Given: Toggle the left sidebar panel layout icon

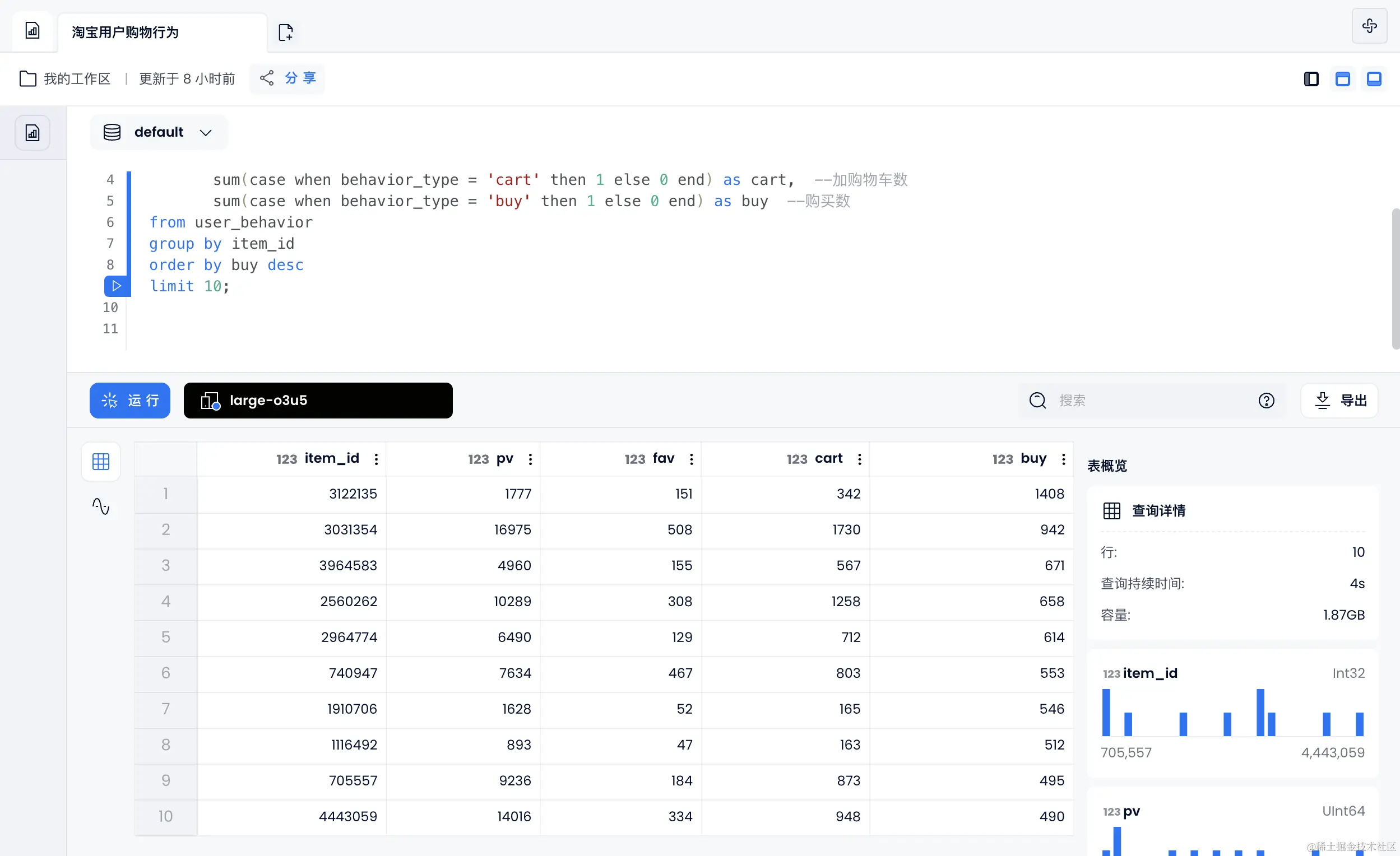Looking at the screenshot, I should 1311,79.
